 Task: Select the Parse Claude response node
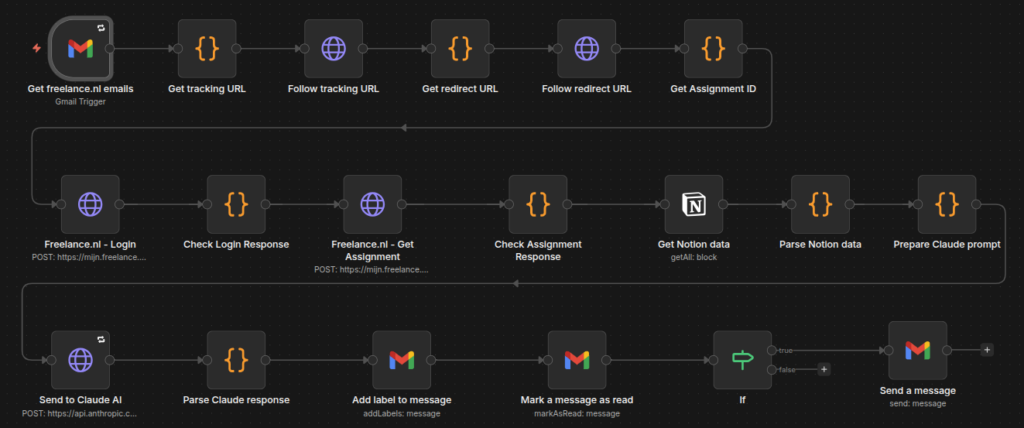coord(236,360)
